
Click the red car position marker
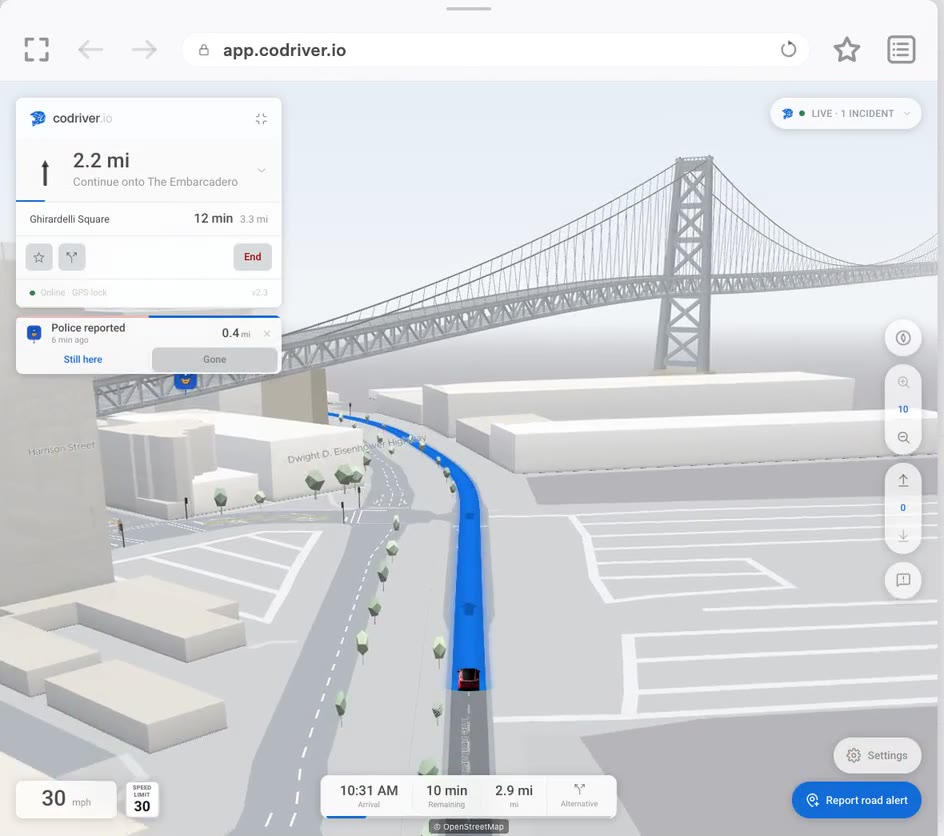tap(468, 679)
